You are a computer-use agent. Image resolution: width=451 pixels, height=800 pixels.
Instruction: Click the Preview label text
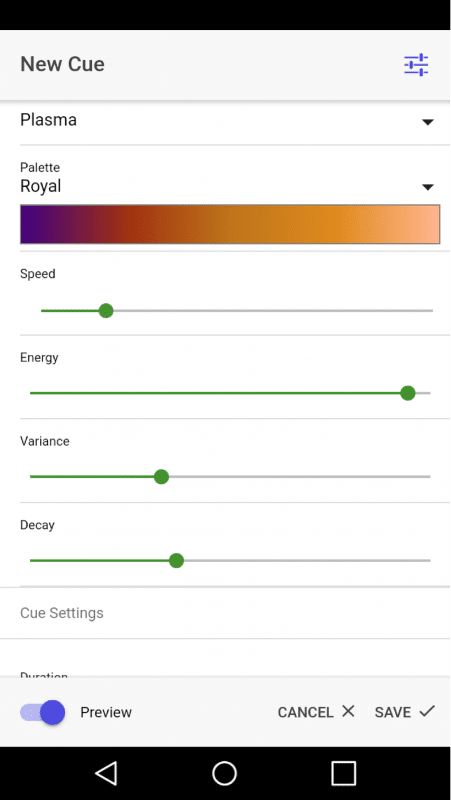(106, 712)
